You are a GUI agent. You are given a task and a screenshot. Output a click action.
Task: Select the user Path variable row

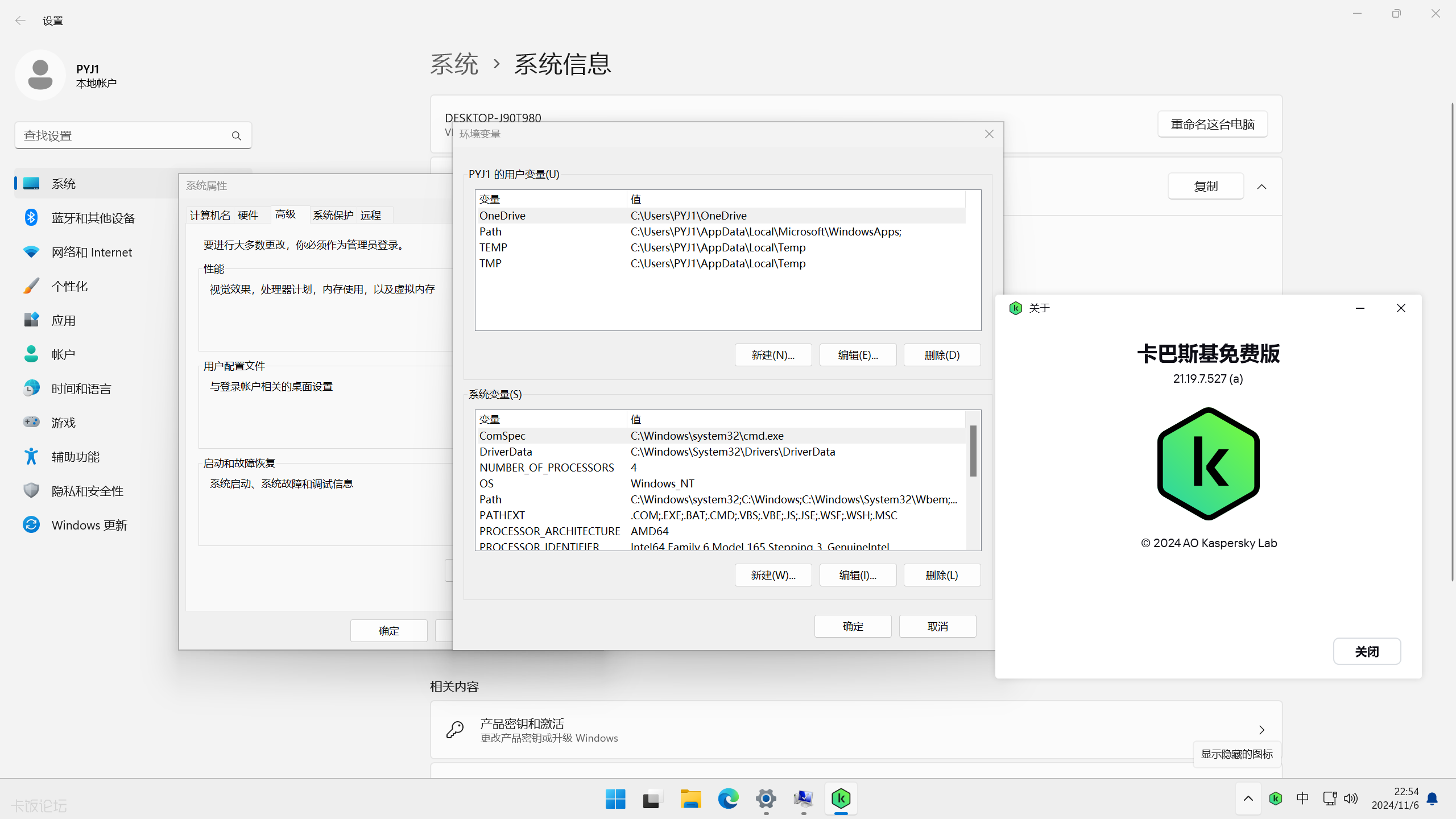pos(721,231)
